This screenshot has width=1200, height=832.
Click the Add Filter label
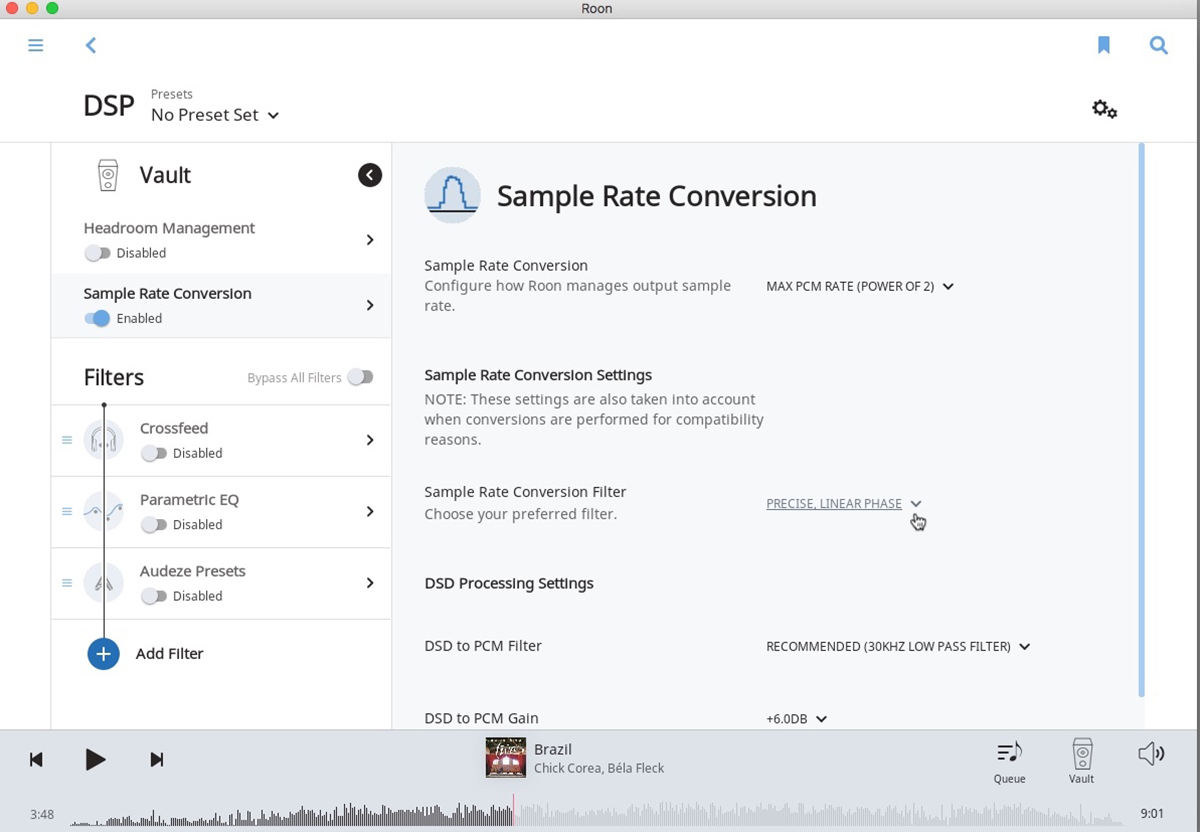click(x=169, y=654)
